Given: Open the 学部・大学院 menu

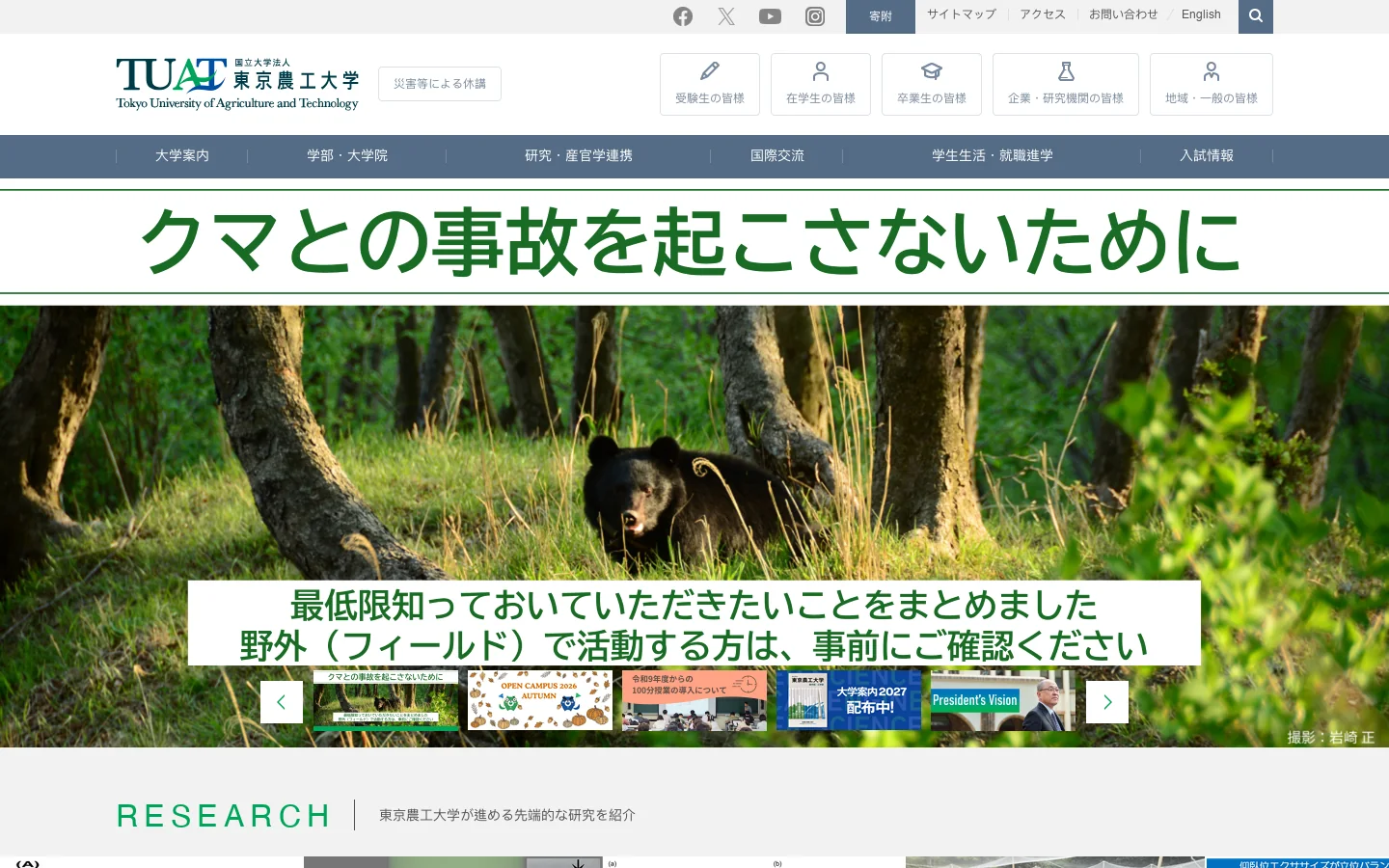Looking at the screenshot, I should click(347, 155).
